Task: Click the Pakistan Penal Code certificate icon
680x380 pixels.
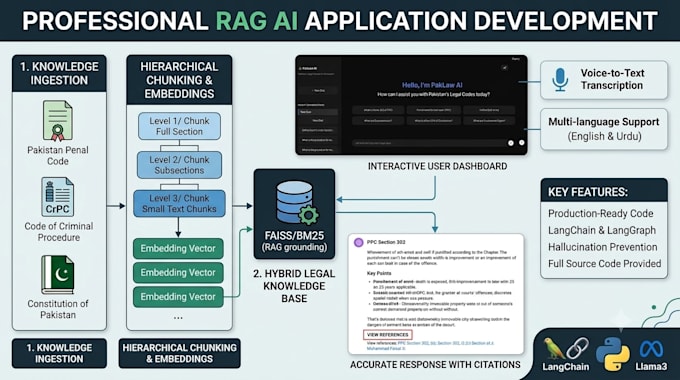Action: 58,121
